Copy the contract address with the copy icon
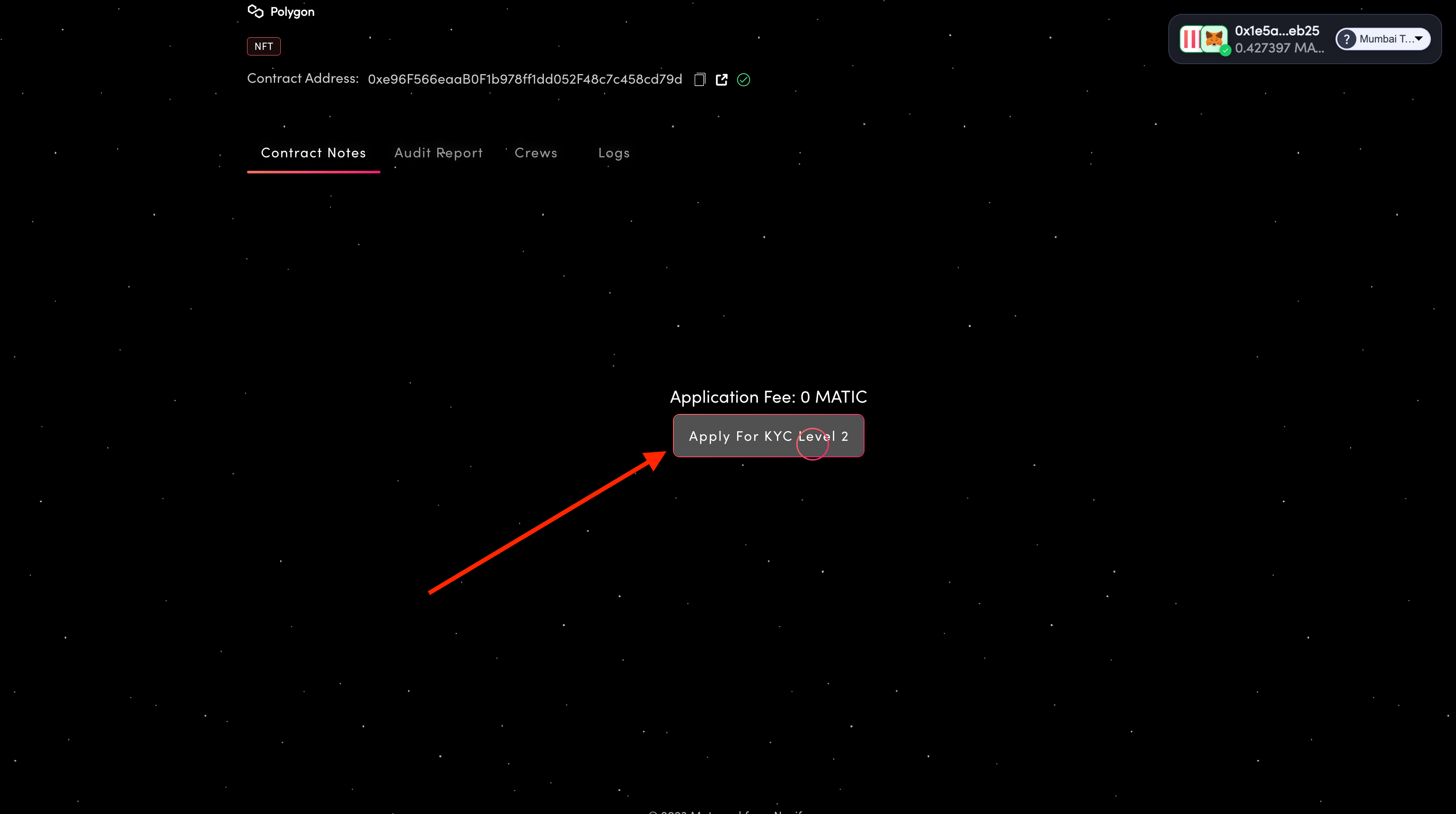The height and width of the screenshot is (814, 1456). (x=700, y=80)
